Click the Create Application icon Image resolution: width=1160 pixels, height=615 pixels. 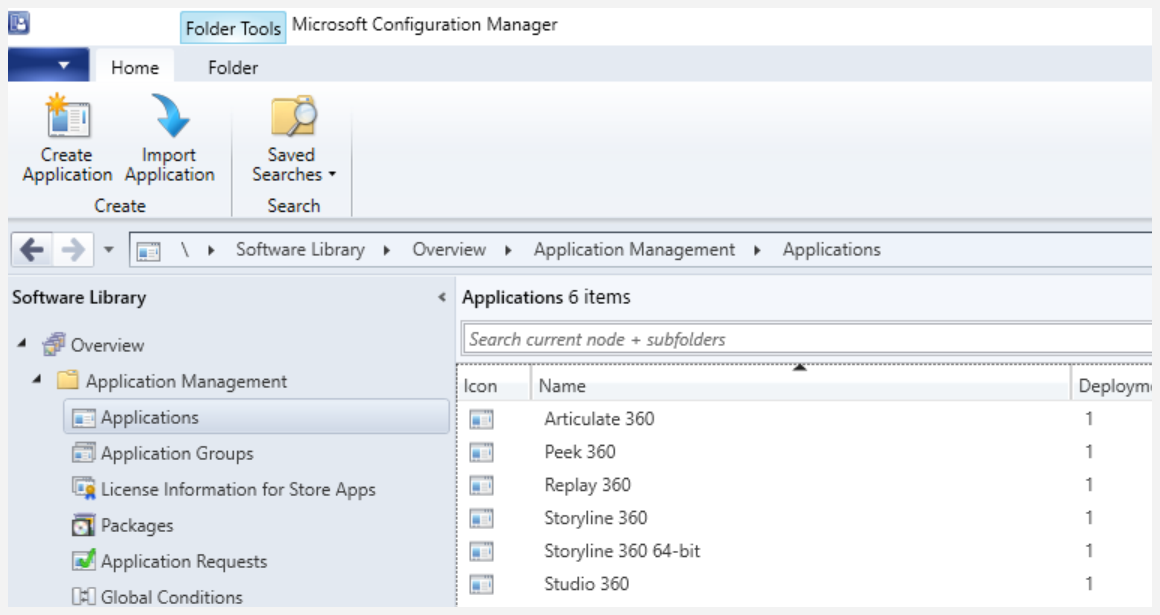pyautogui.click(x=68, y=116)
